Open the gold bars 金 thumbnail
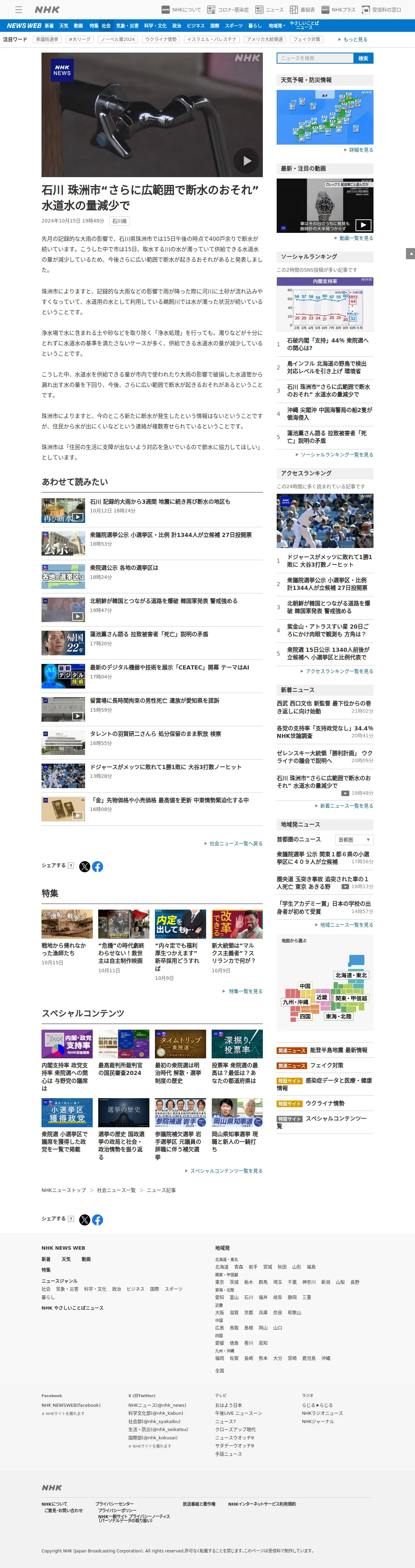Image resolution: width=415 pixels, height=1568 pixels. pos(63,809)
